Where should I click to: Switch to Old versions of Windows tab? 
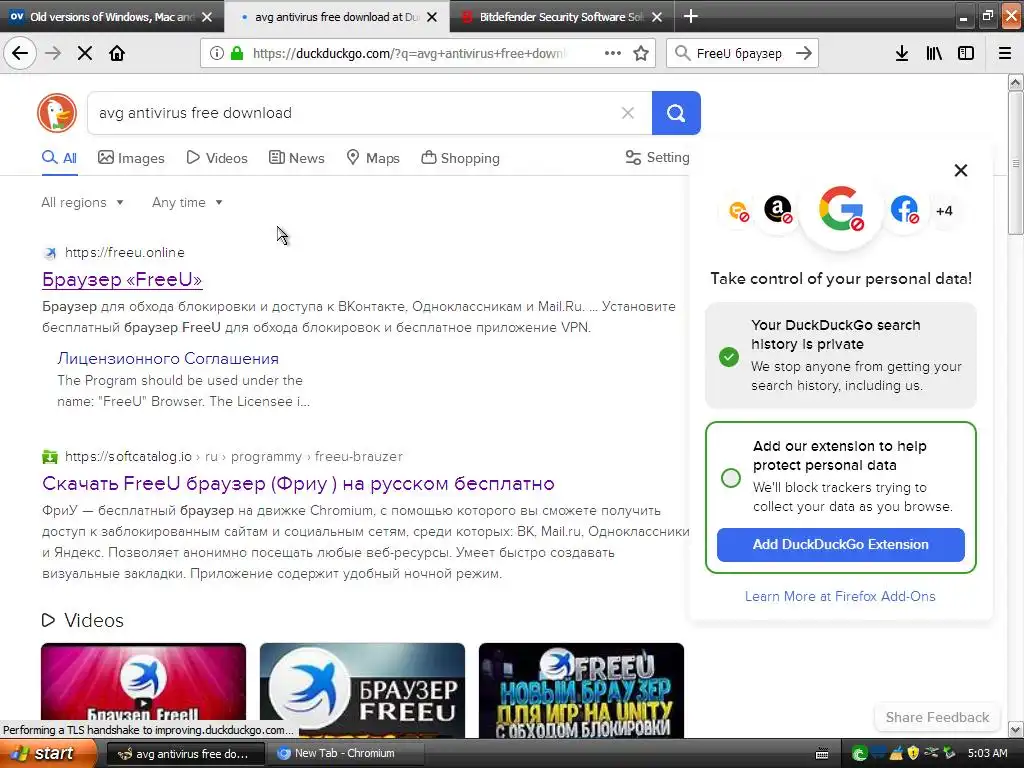pyautogui.click(x=111, y=17)
